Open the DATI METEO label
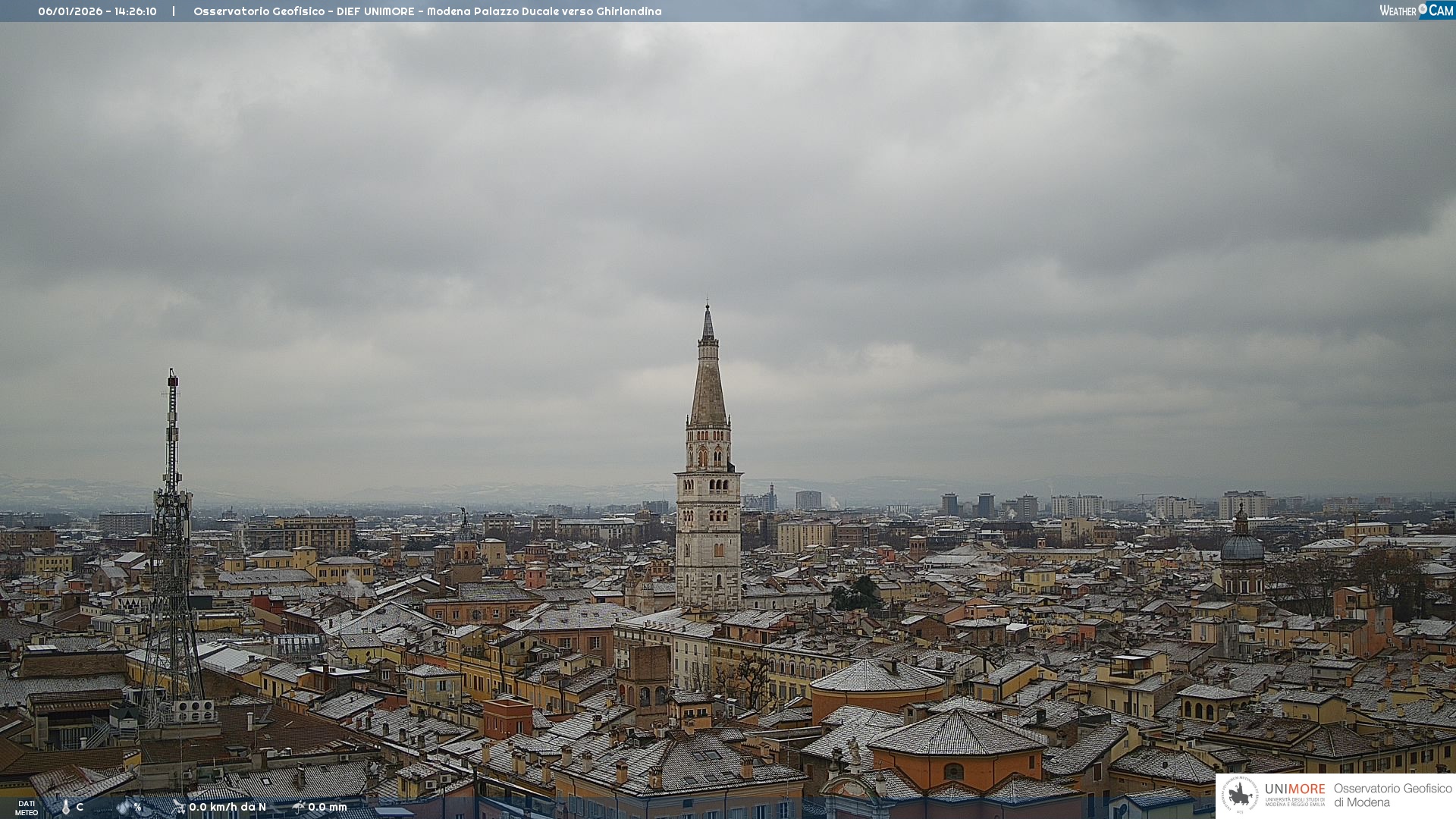The image size is (1456, 819). (x=27, y=808)
